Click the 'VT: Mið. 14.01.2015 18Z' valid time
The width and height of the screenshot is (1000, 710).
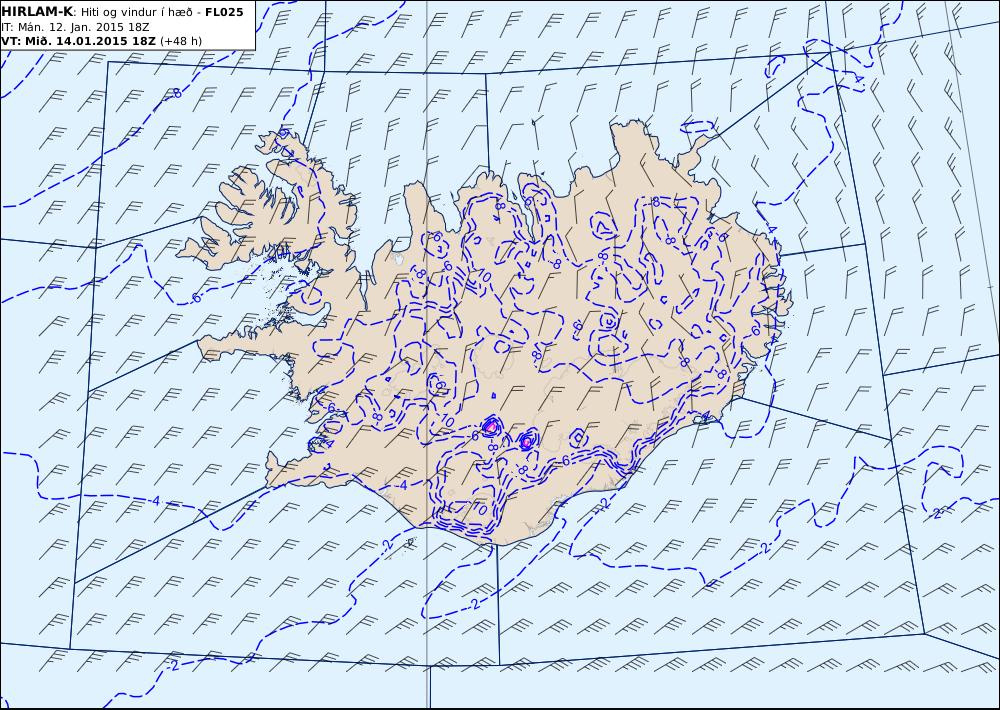tap(78, 41)
